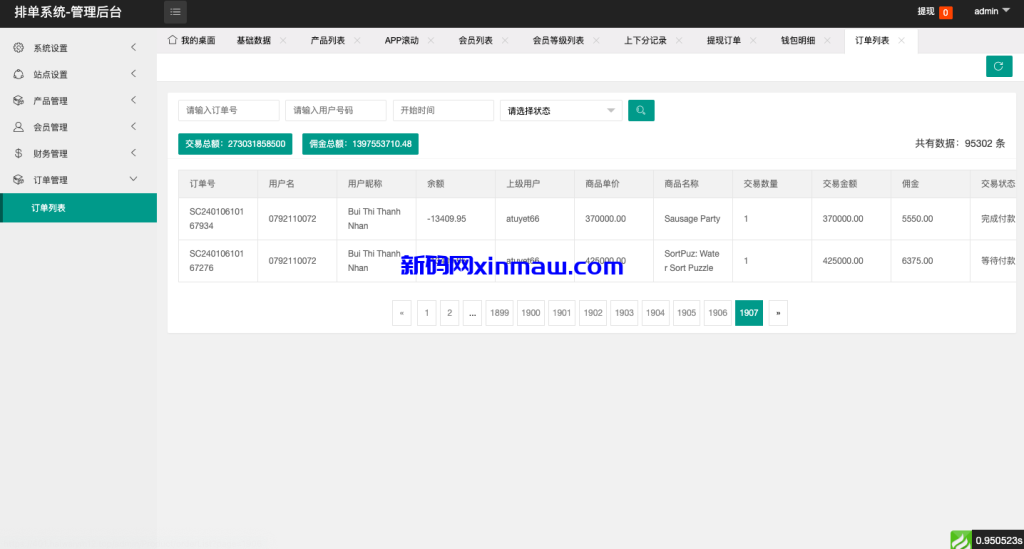The image size is (1024, 549).
Task: Select 订单列表 in the sidebar
Action: (78, 208)
